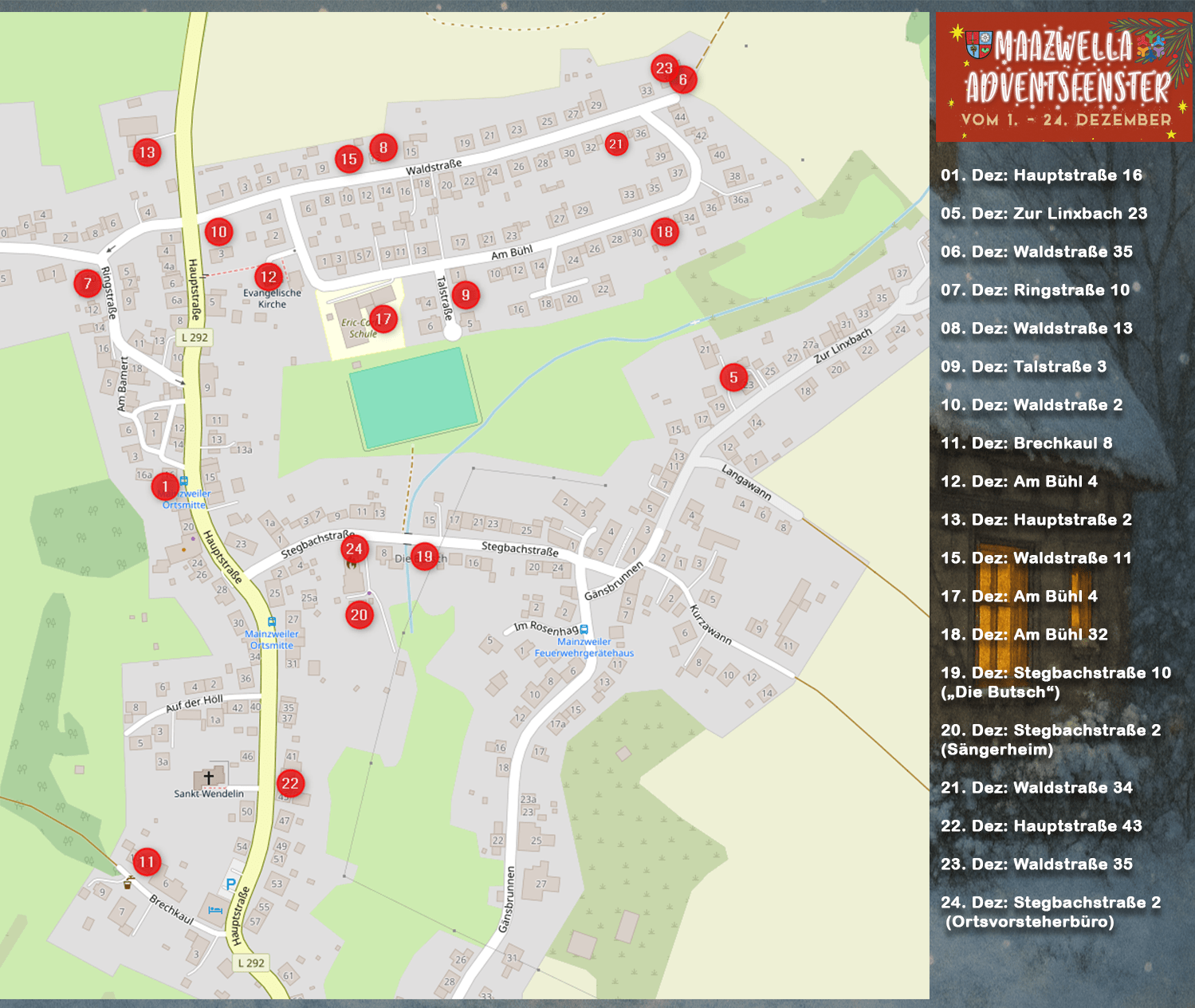Click the green sports field on map

click(x=415, y=397)
